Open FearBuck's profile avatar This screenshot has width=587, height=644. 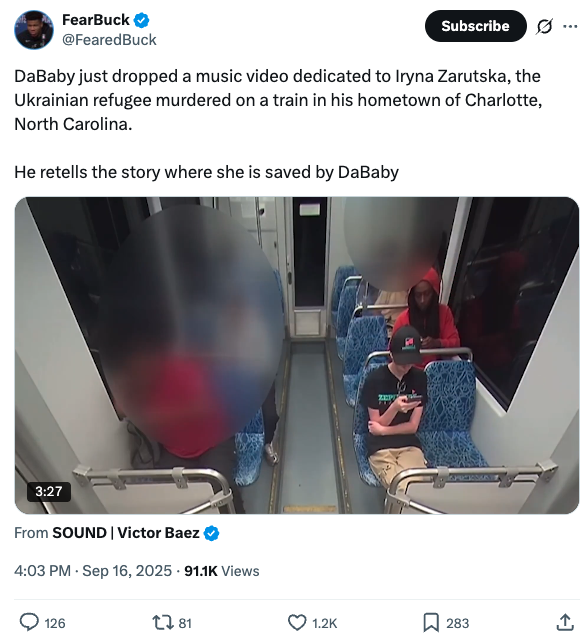34,30
